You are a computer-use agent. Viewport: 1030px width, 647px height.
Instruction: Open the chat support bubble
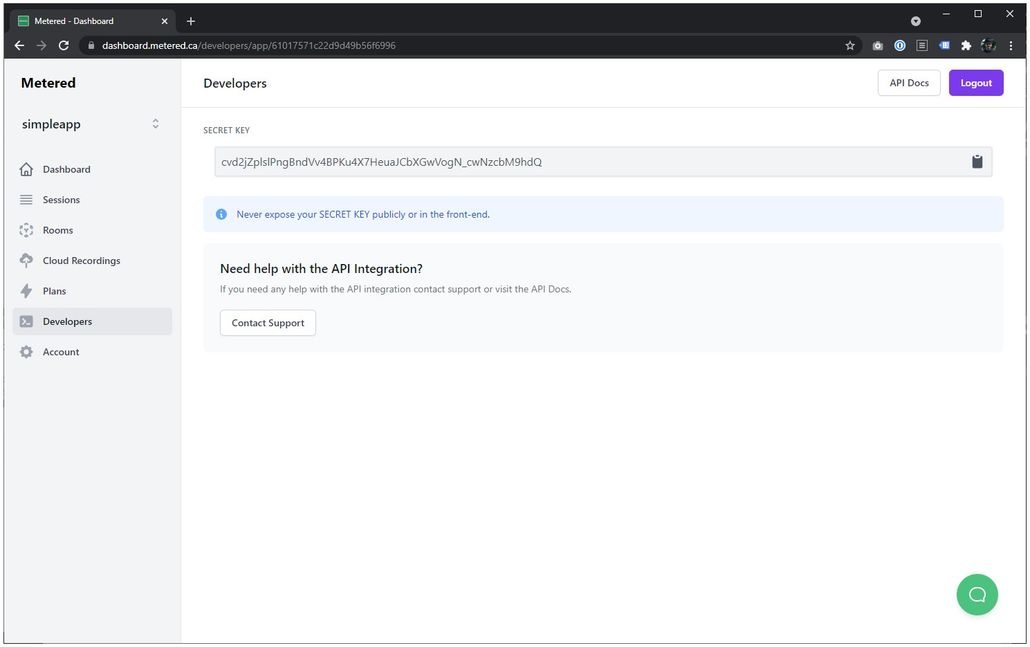(977, 594)
